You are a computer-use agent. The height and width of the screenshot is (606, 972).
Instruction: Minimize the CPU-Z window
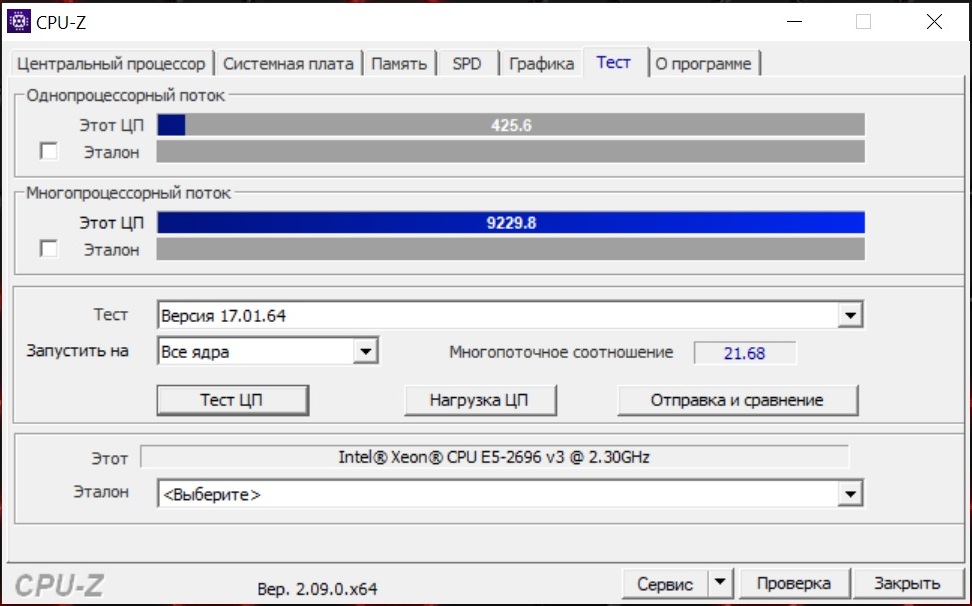(795, 22)
